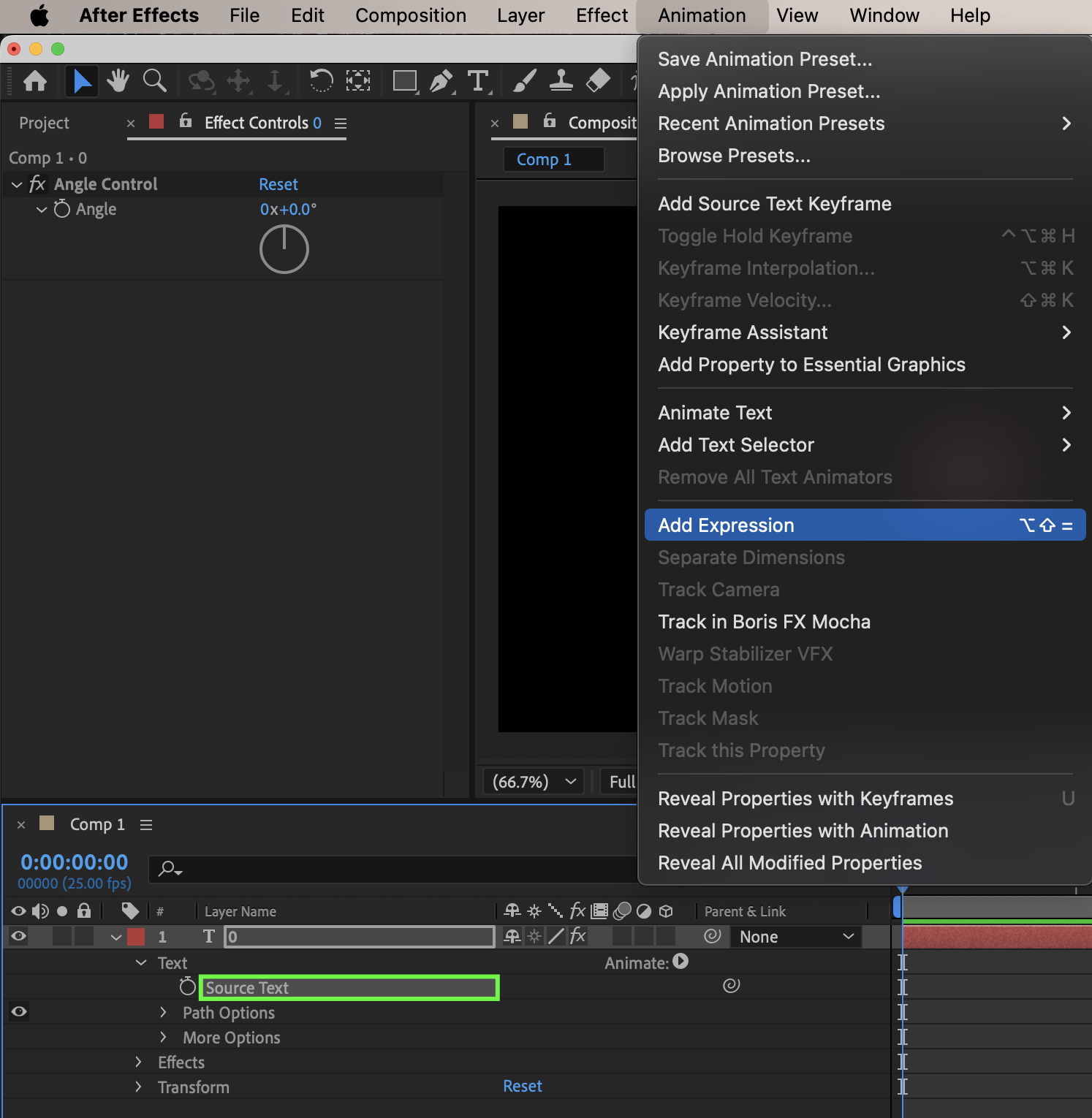1092x1118 pixels.
Task: Click the red swatch beside Effect Controls tab
Action: click(x=156, y=121)
